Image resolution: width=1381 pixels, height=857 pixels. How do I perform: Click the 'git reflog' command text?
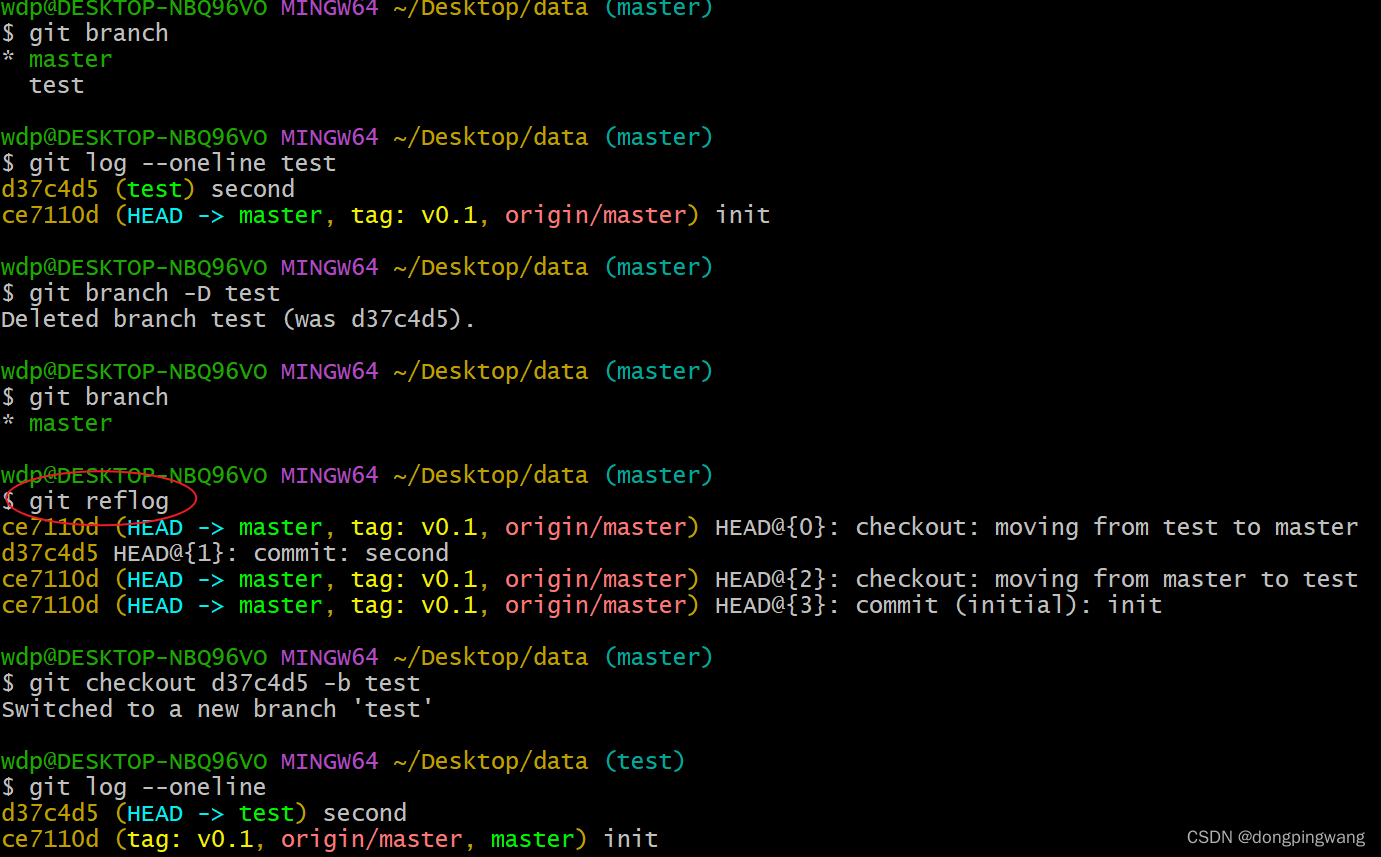98,500
